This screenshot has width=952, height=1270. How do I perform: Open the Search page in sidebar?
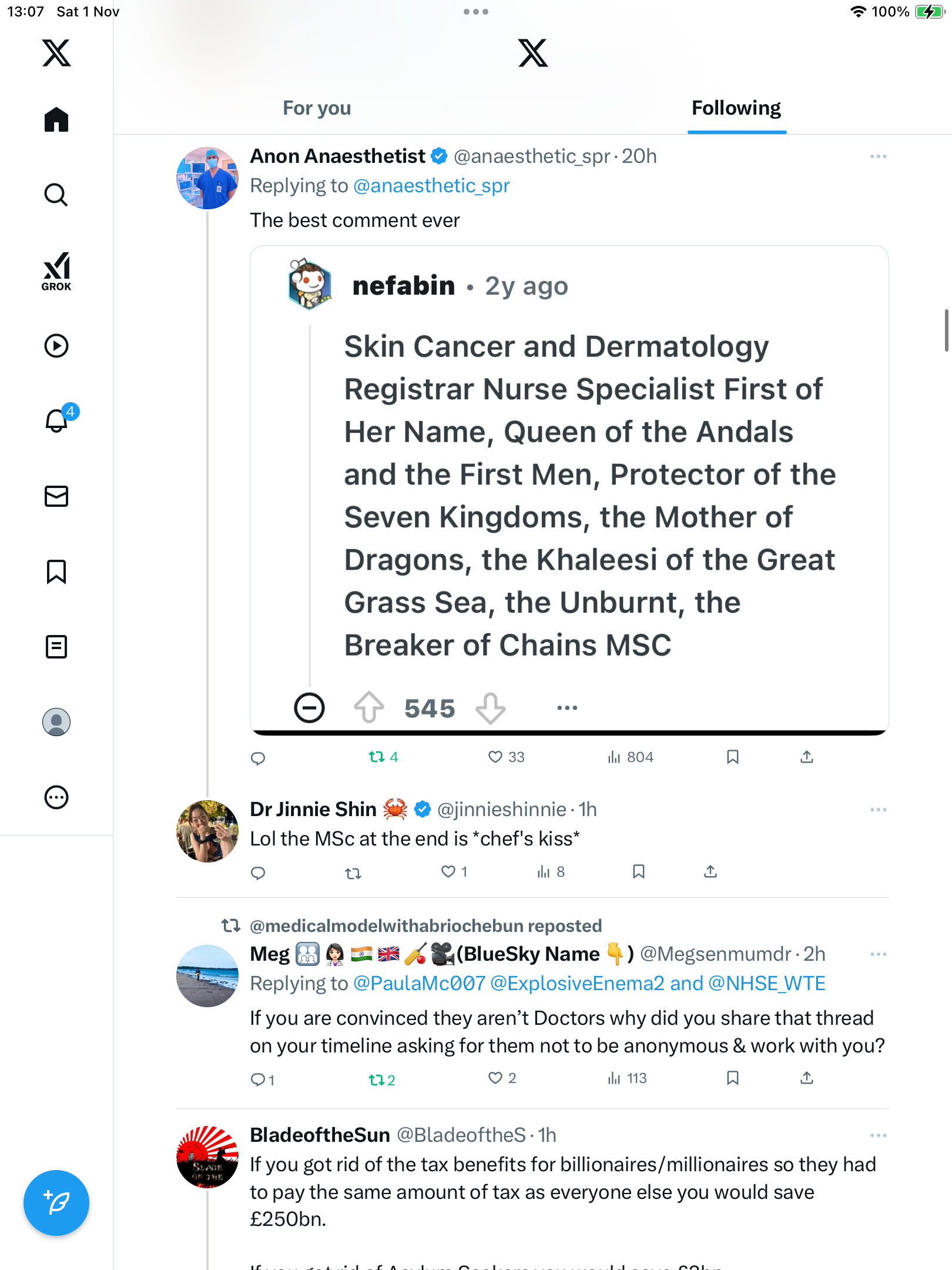56,195
